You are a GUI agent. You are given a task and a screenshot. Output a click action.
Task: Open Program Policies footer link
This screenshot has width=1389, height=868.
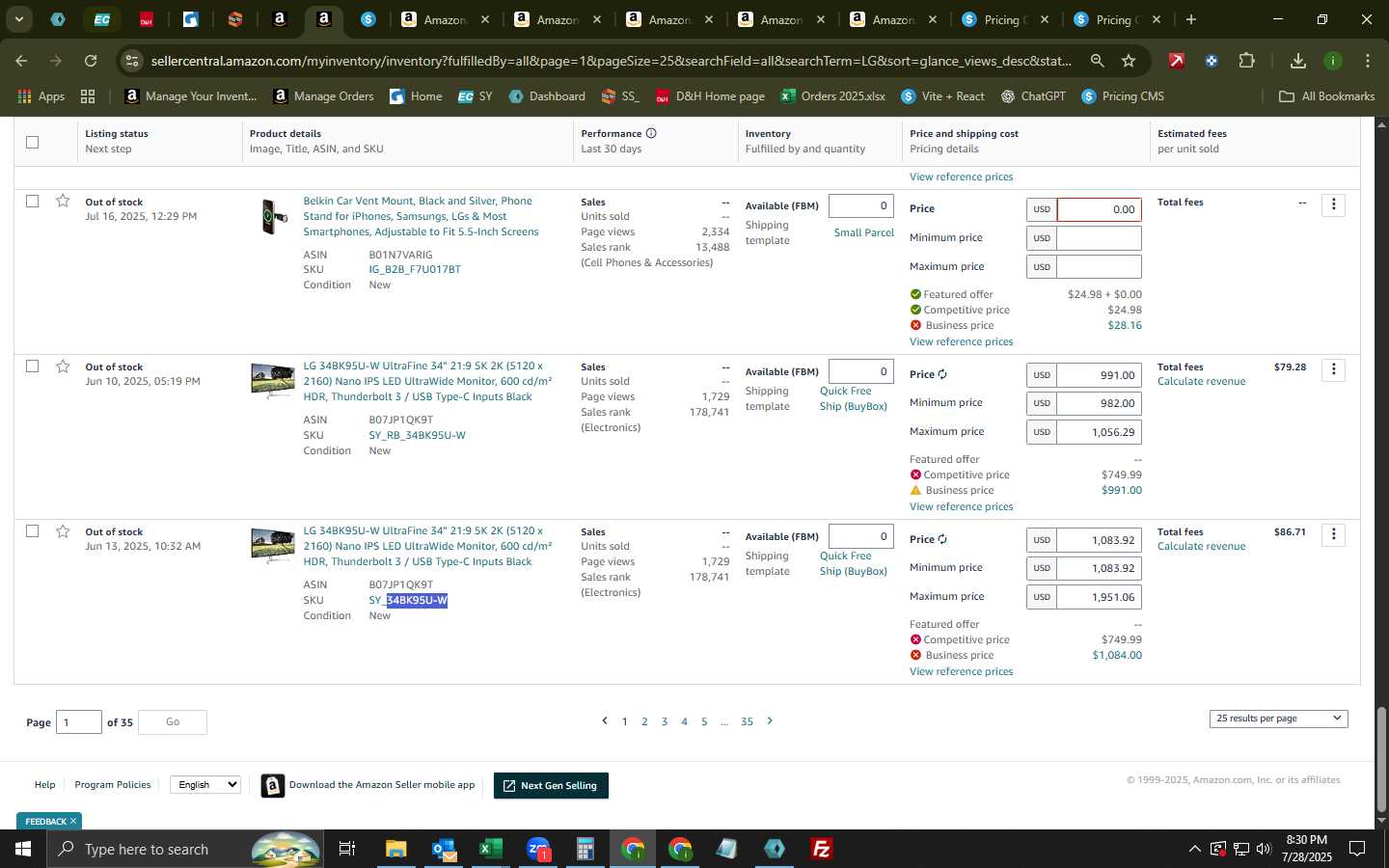click(x=113, y=785)
